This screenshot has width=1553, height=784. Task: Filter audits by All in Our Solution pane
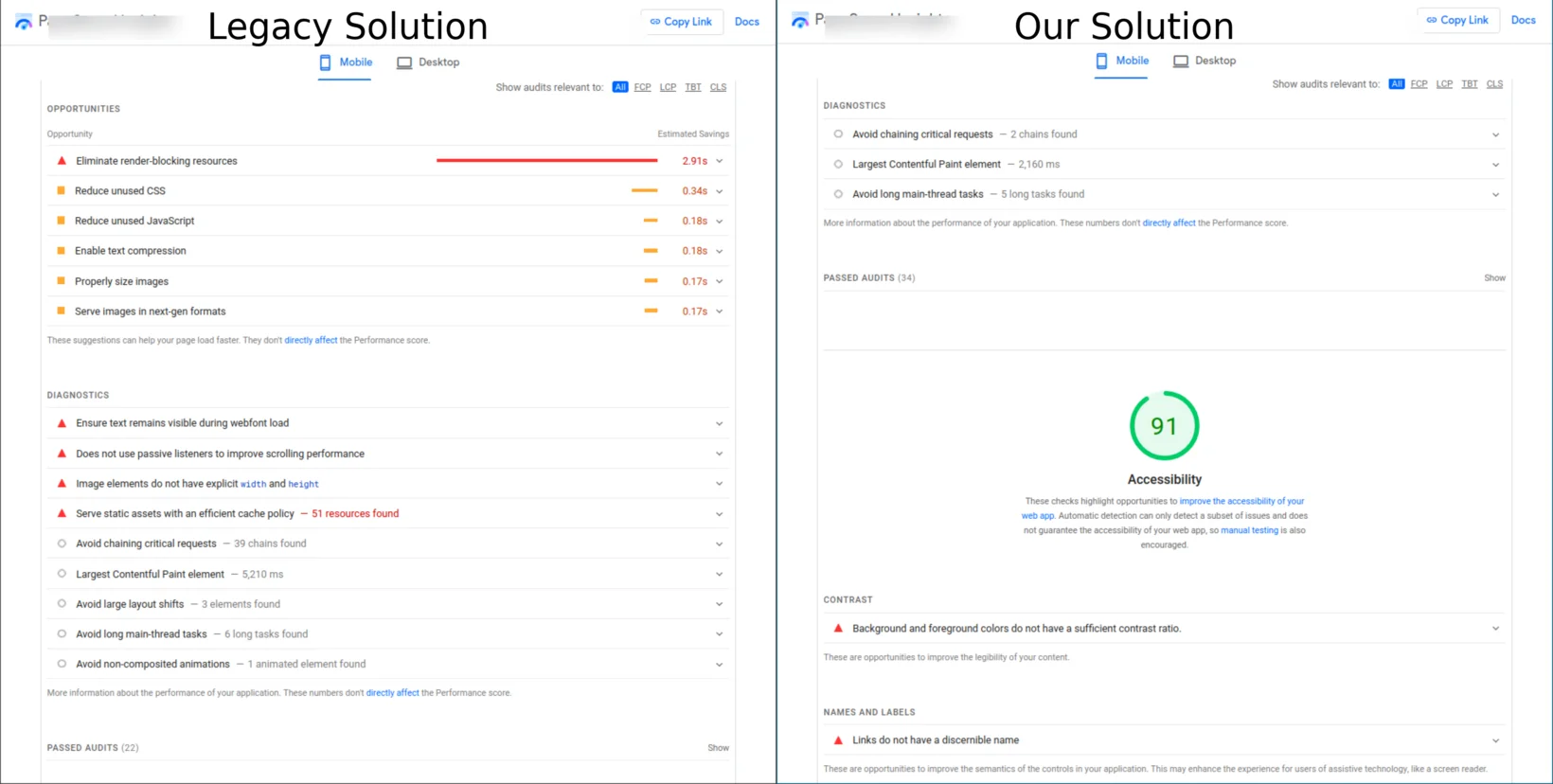[x=1397, y=84]
